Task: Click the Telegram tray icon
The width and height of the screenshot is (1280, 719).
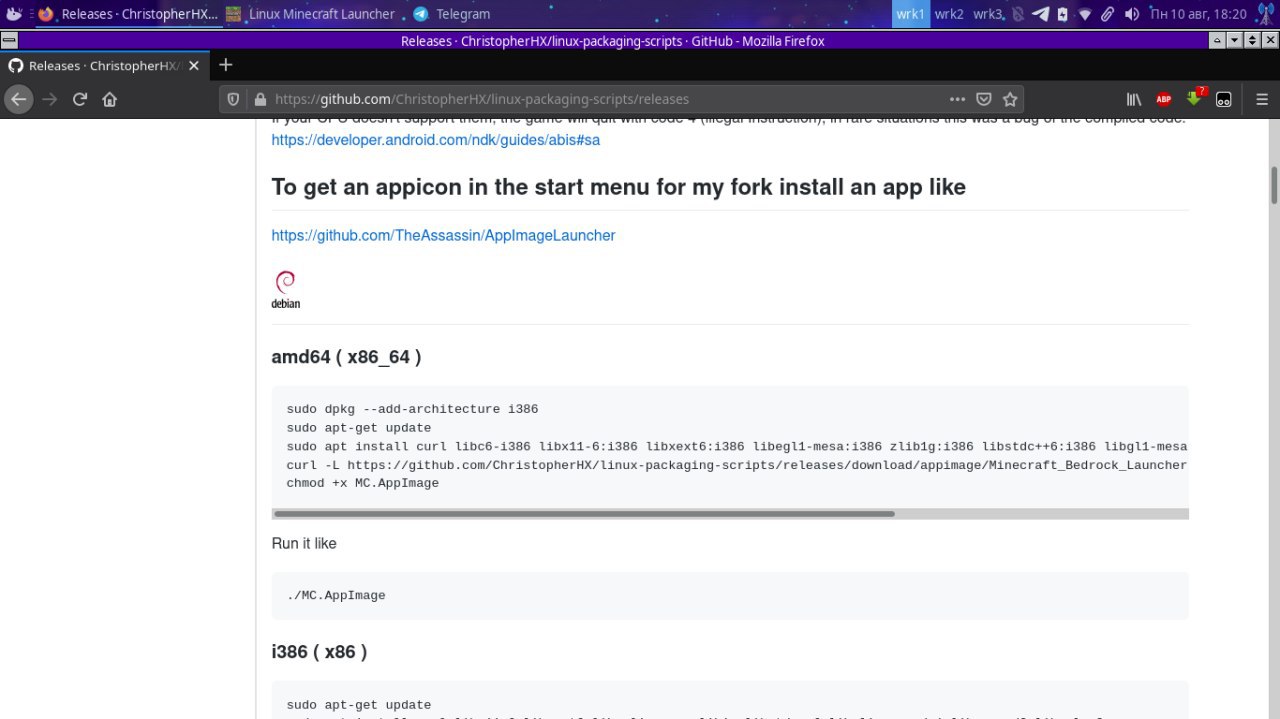Action: click(x=1040, y=14)
